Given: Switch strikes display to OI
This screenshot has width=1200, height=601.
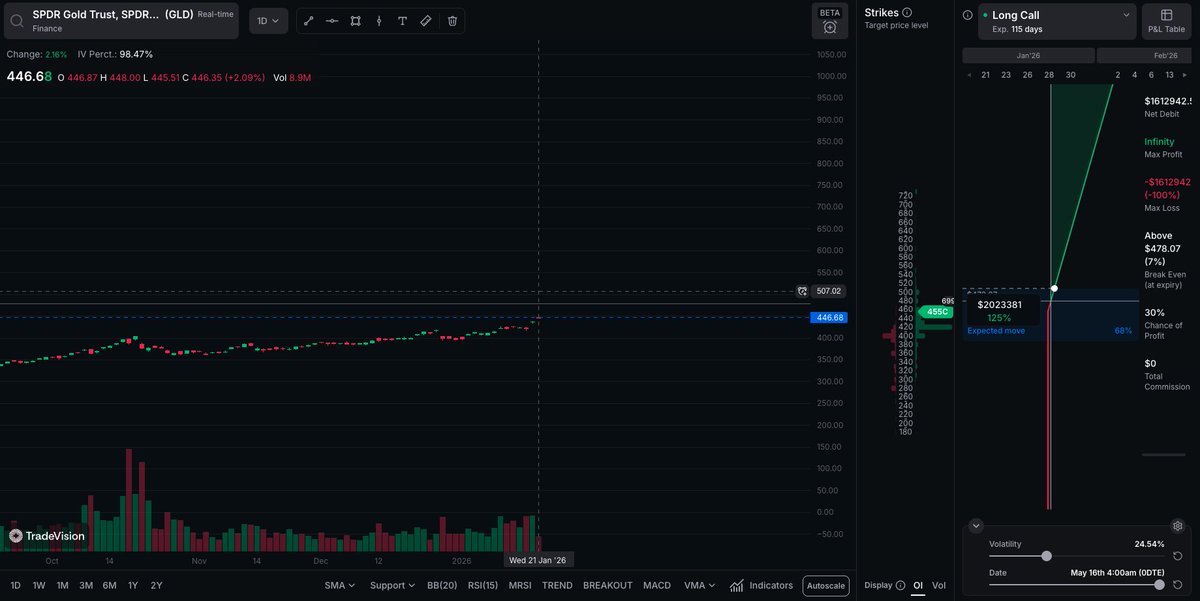Looking at the screenshot, I should (x=918, y=586).
